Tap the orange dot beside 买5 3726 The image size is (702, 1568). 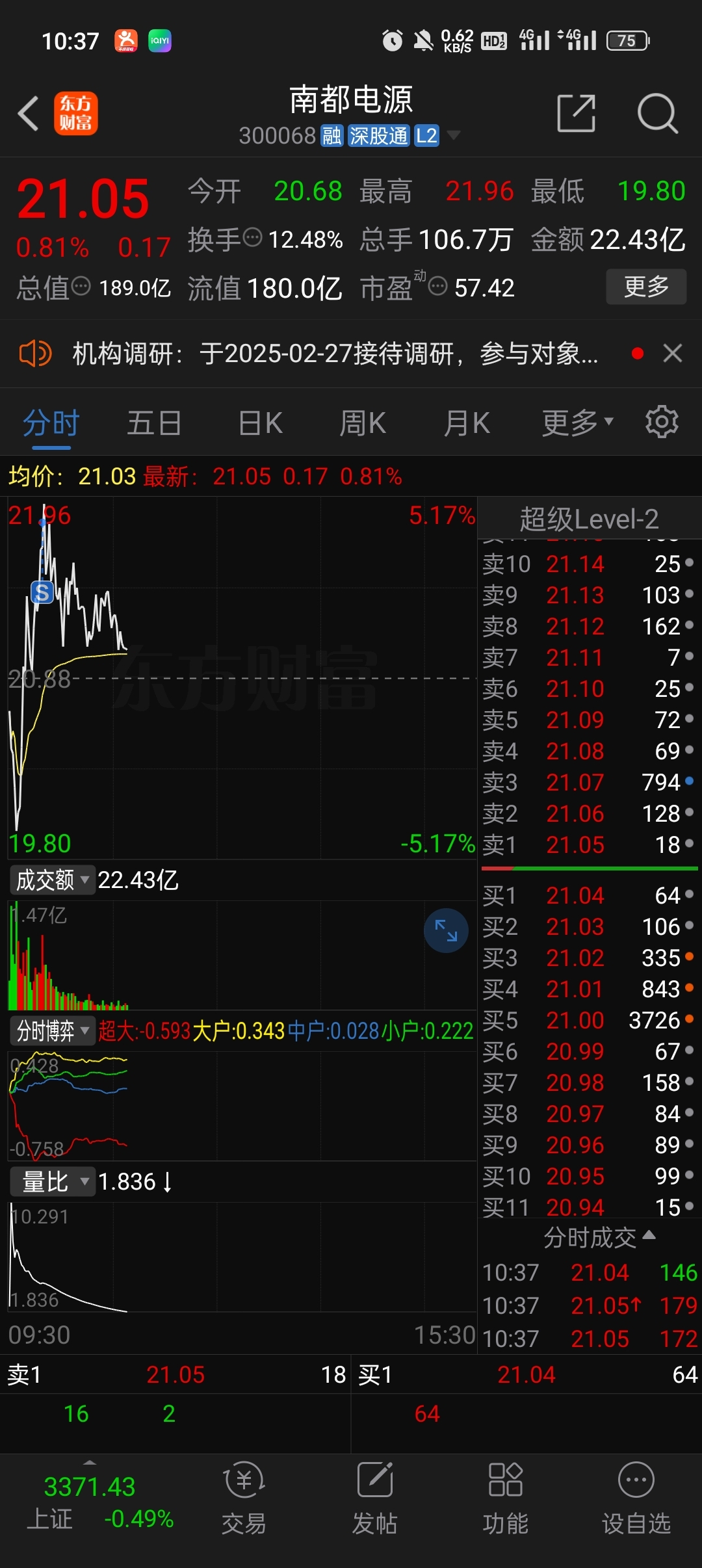690,1019
